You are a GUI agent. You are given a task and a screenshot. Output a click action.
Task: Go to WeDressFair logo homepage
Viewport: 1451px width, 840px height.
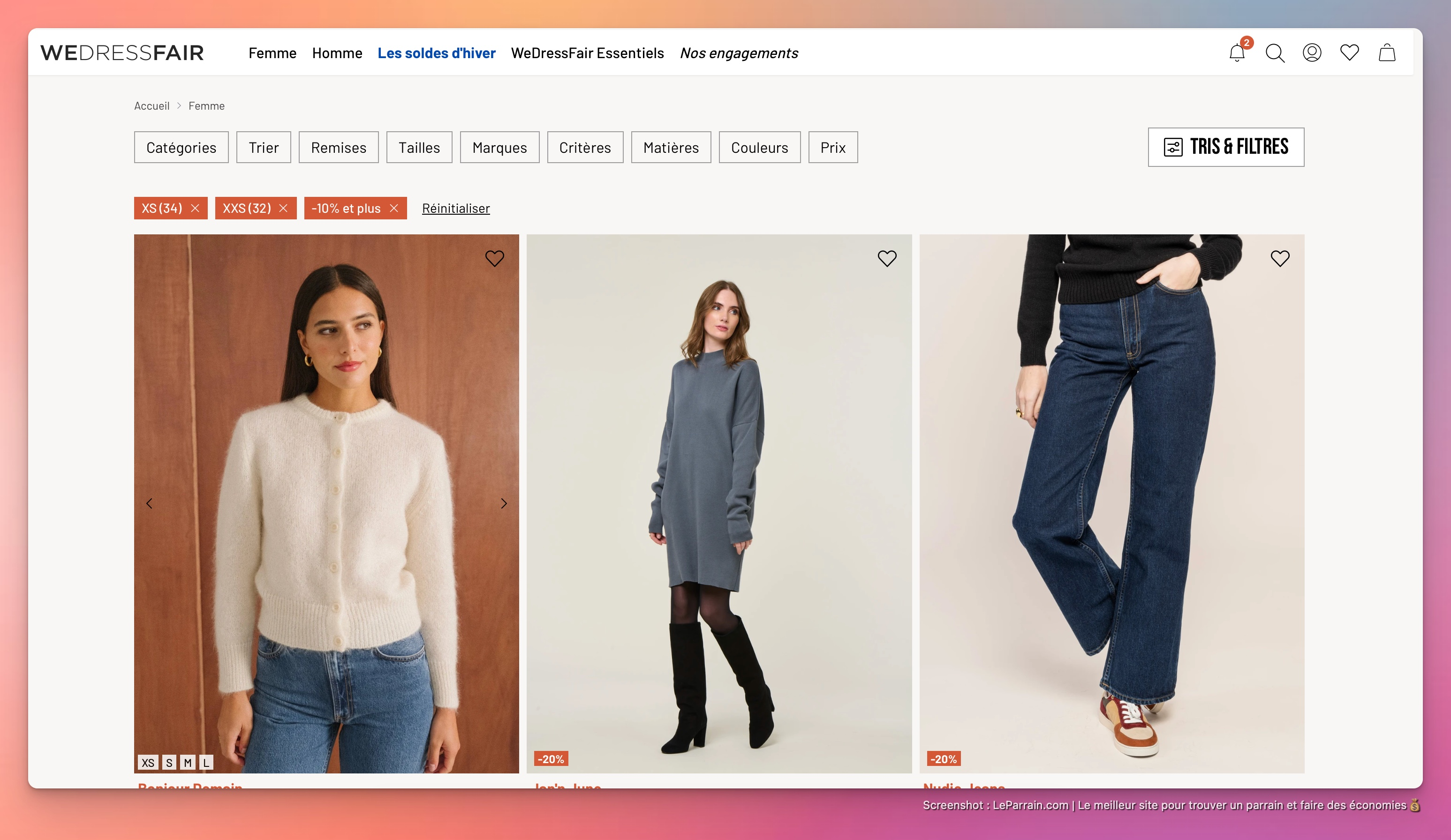pyautogui.click(x=122, y=53)
